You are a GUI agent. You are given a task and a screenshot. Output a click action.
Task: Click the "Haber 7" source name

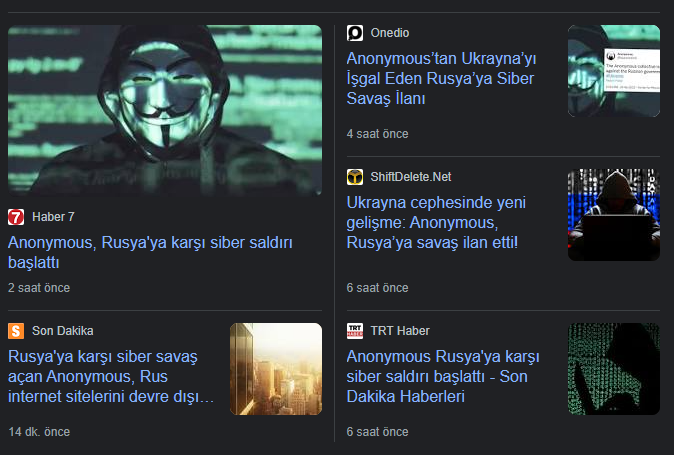(53, 217)
